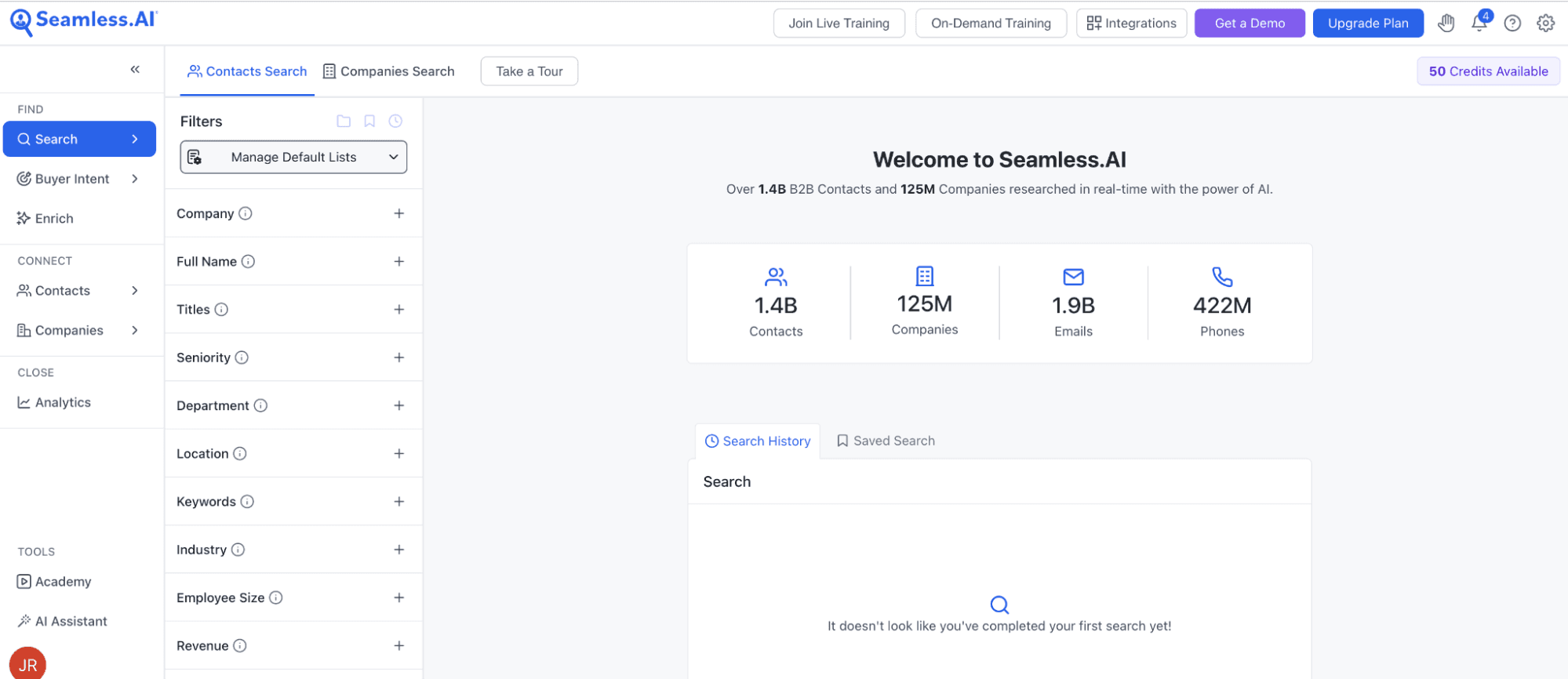Click the Revenue filter info icon
Screen dimensions: 1568x679
[240, 645]
